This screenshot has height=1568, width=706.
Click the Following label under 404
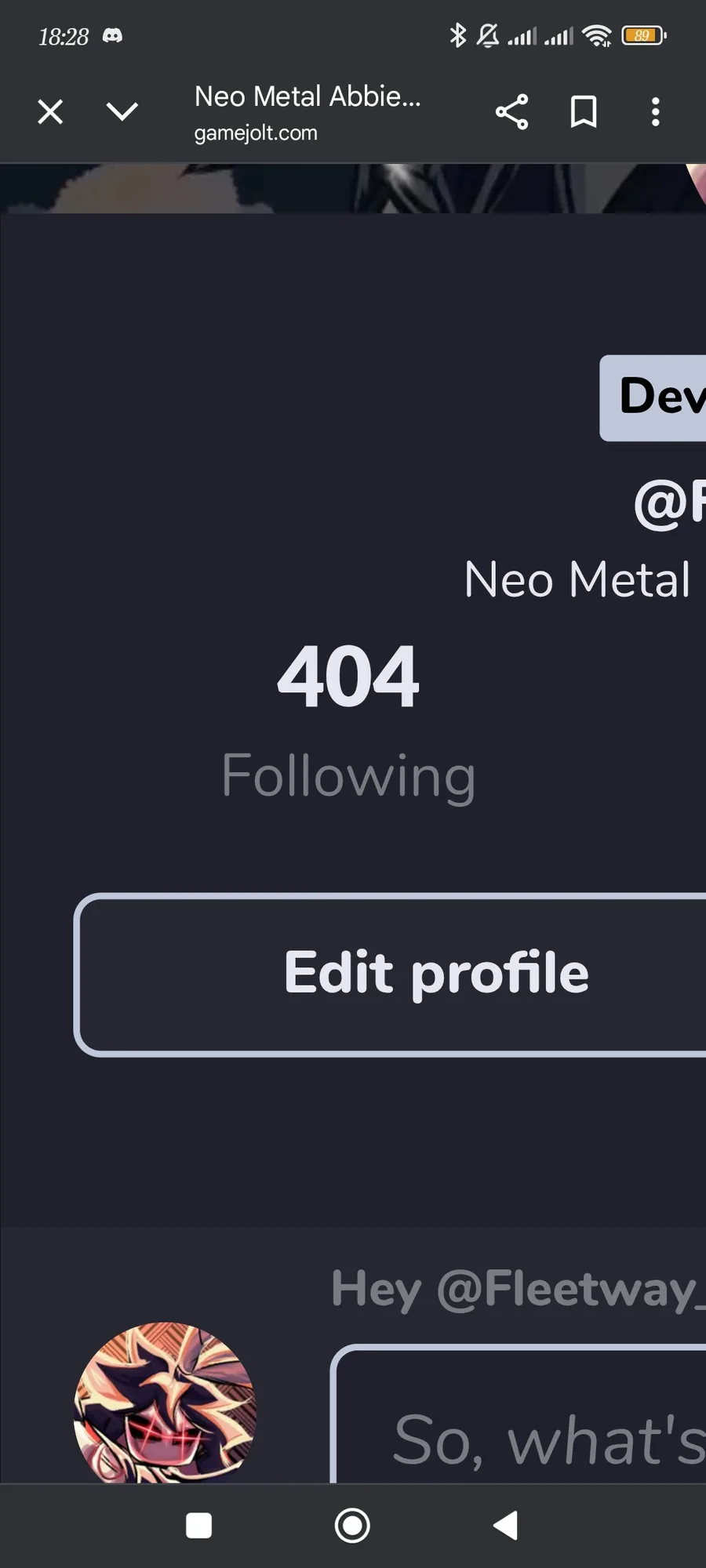pyautogui.click(x=348, y=775)
